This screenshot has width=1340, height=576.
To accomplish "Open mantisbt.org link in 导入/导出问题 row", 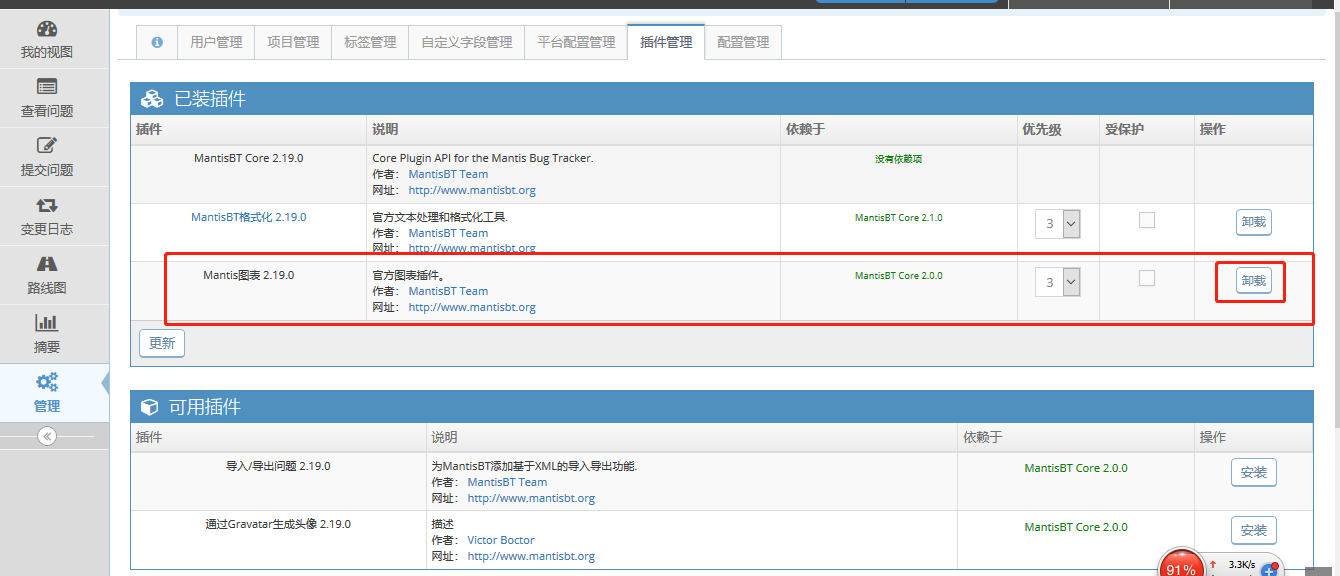I will click(x=531, y=498).
